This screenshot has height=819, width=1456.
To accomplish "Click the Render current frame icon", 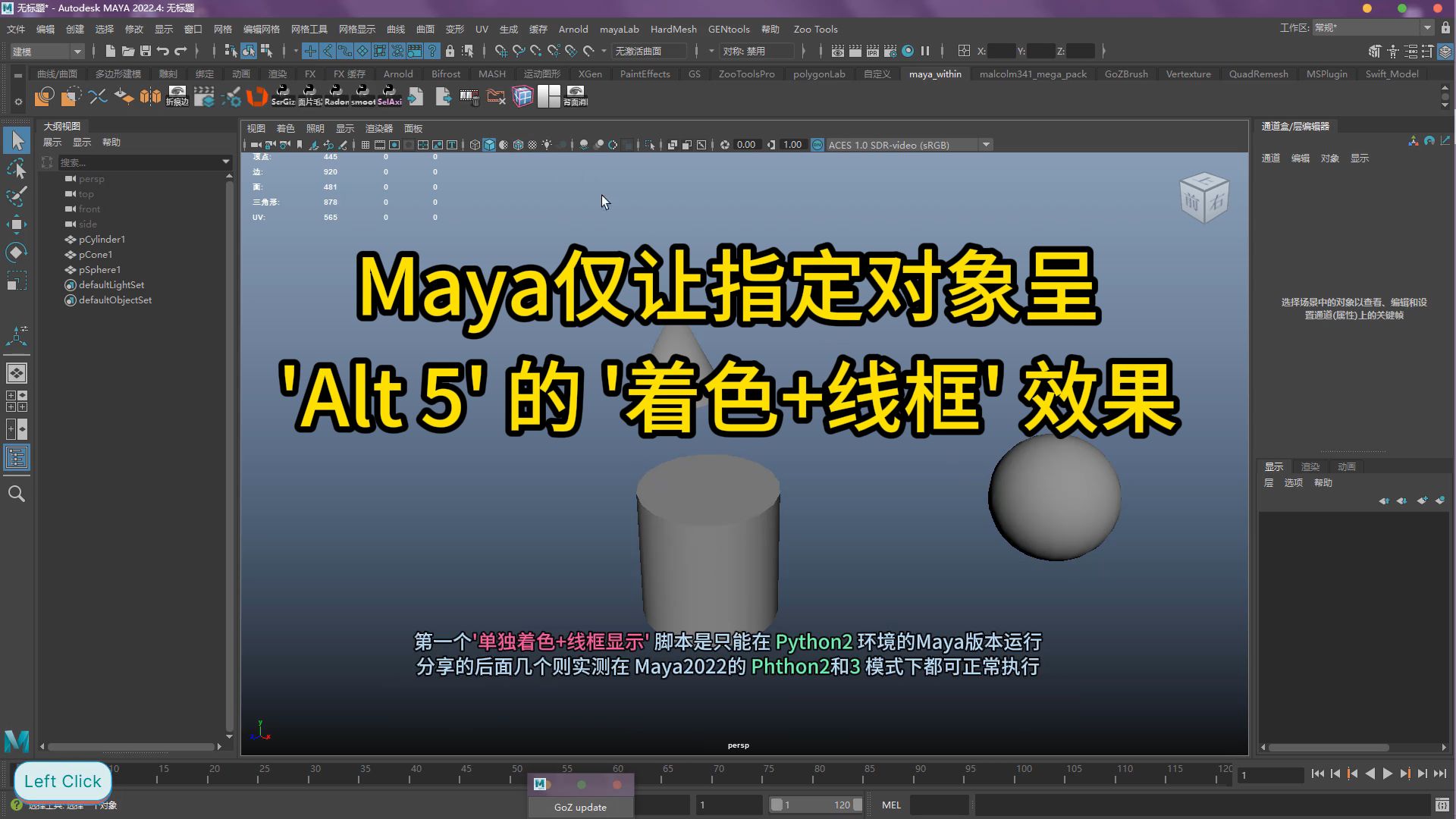I will (855, 51).
